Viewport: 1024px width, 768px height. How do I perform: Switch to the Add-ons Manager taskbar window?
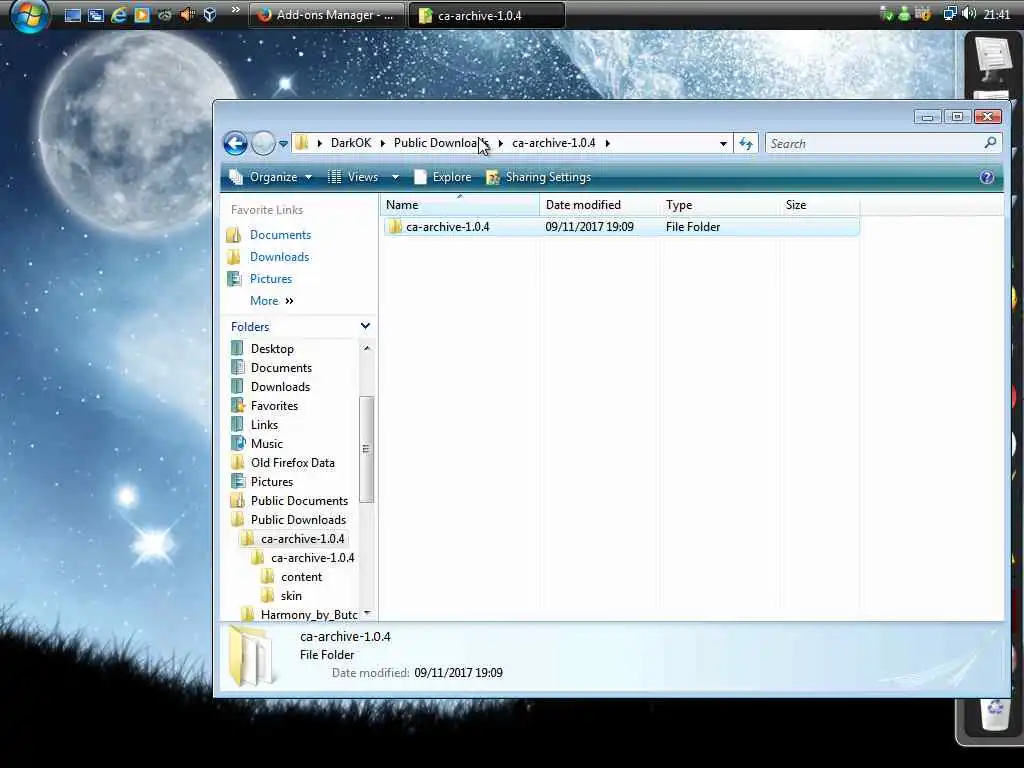[327, 15]
